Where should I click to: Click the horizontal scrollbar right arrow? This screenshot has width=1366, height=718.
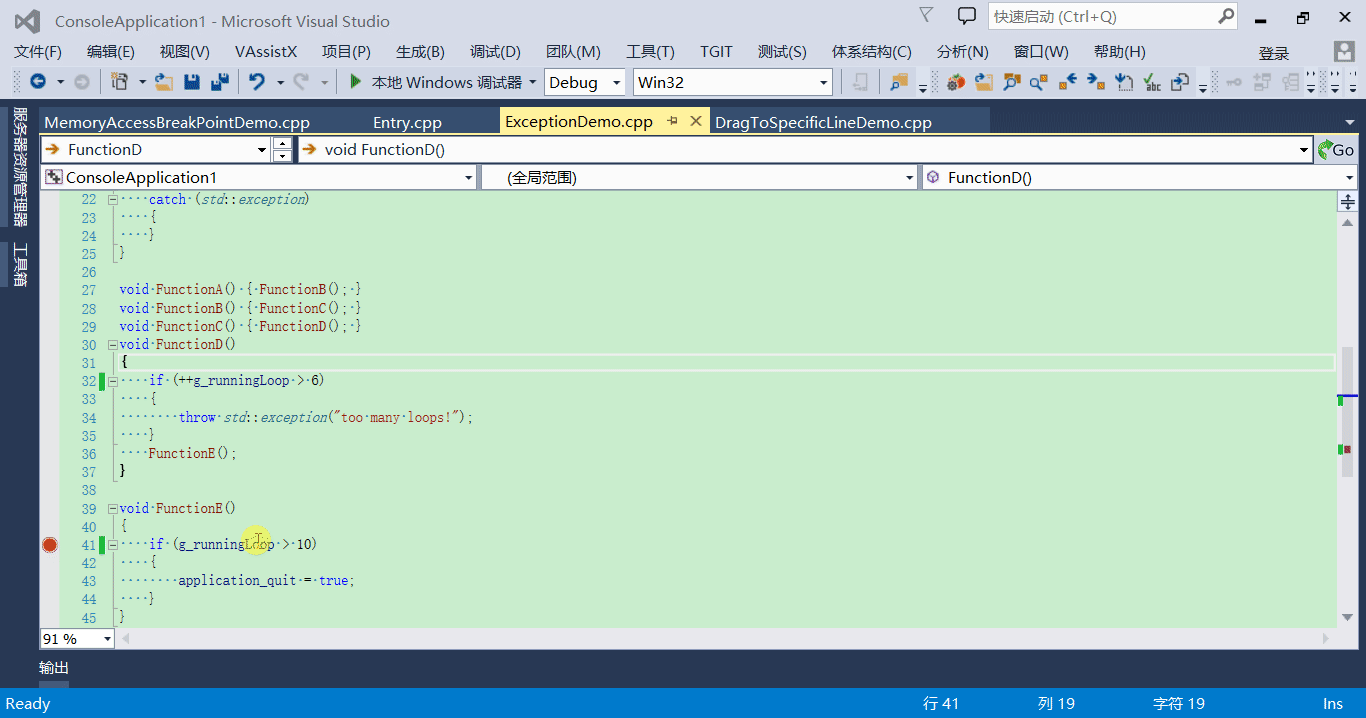[1326, 638]
